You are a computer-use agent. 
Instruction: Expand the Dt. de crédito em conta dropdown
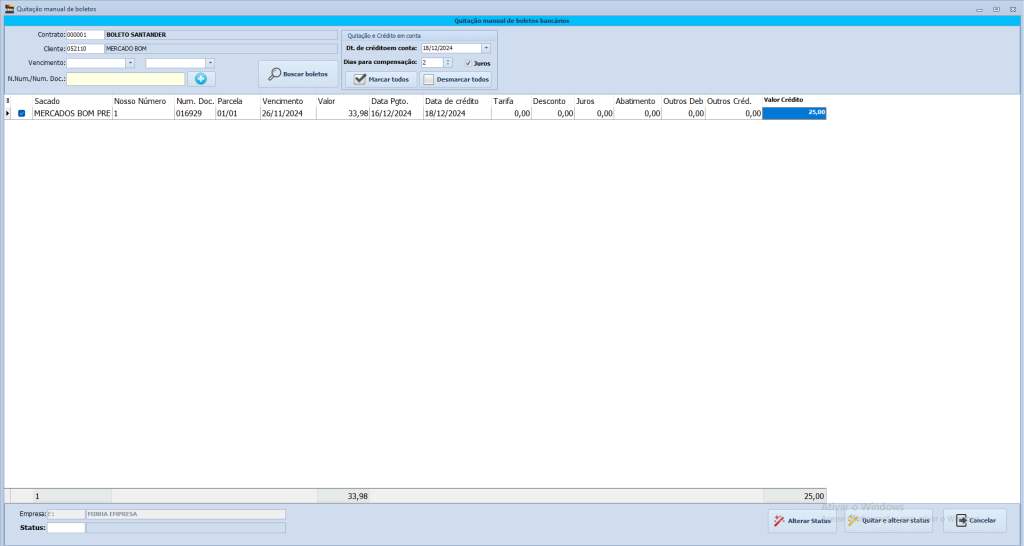486,48
